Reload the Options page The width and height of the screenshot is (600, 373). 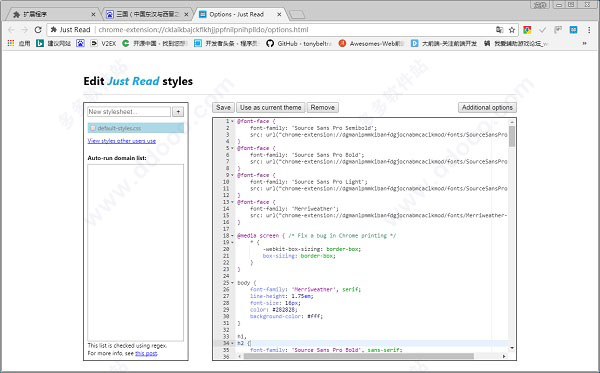pos(38,30)
